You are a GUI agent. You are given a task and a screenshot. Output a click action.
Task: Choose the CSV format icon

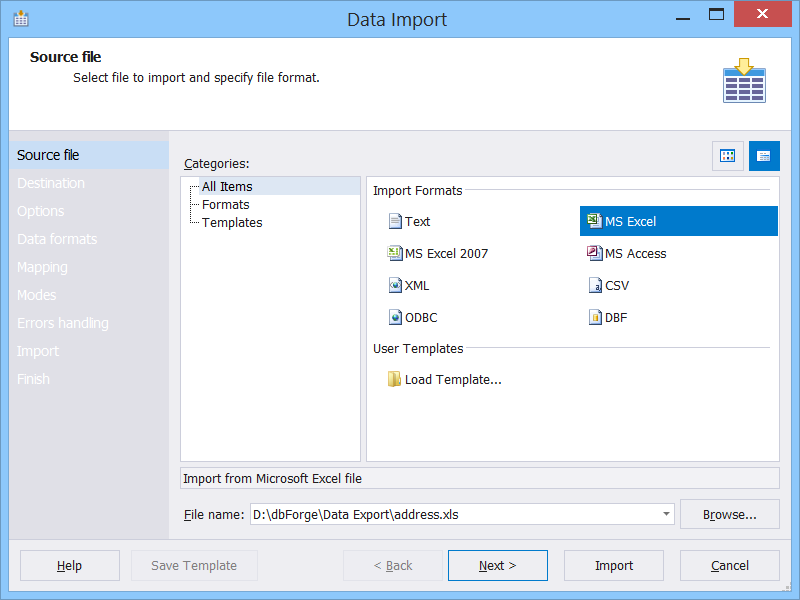594,286
